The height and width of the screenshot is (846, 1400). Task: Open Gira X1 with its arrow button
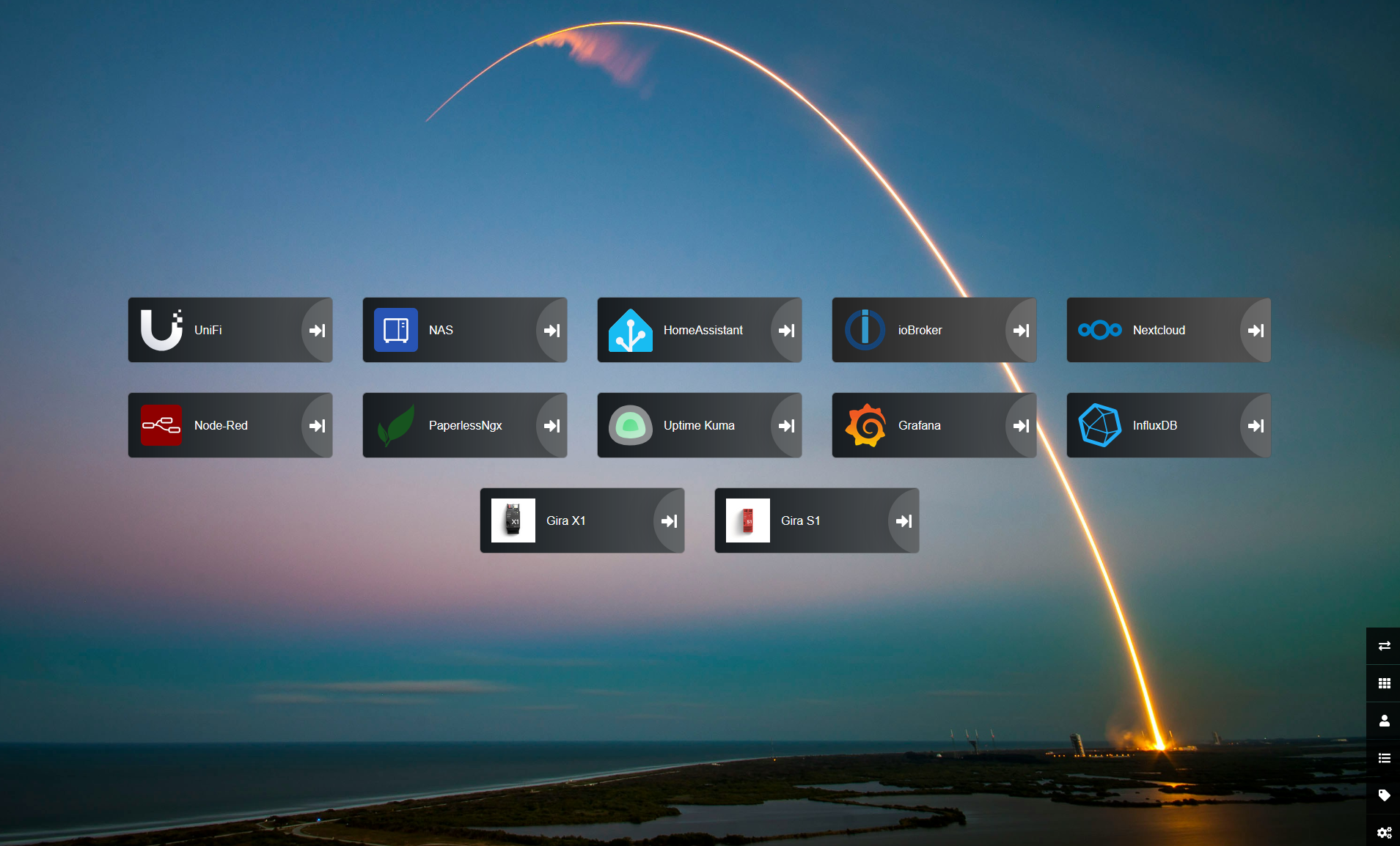click(x=670, y=521)
